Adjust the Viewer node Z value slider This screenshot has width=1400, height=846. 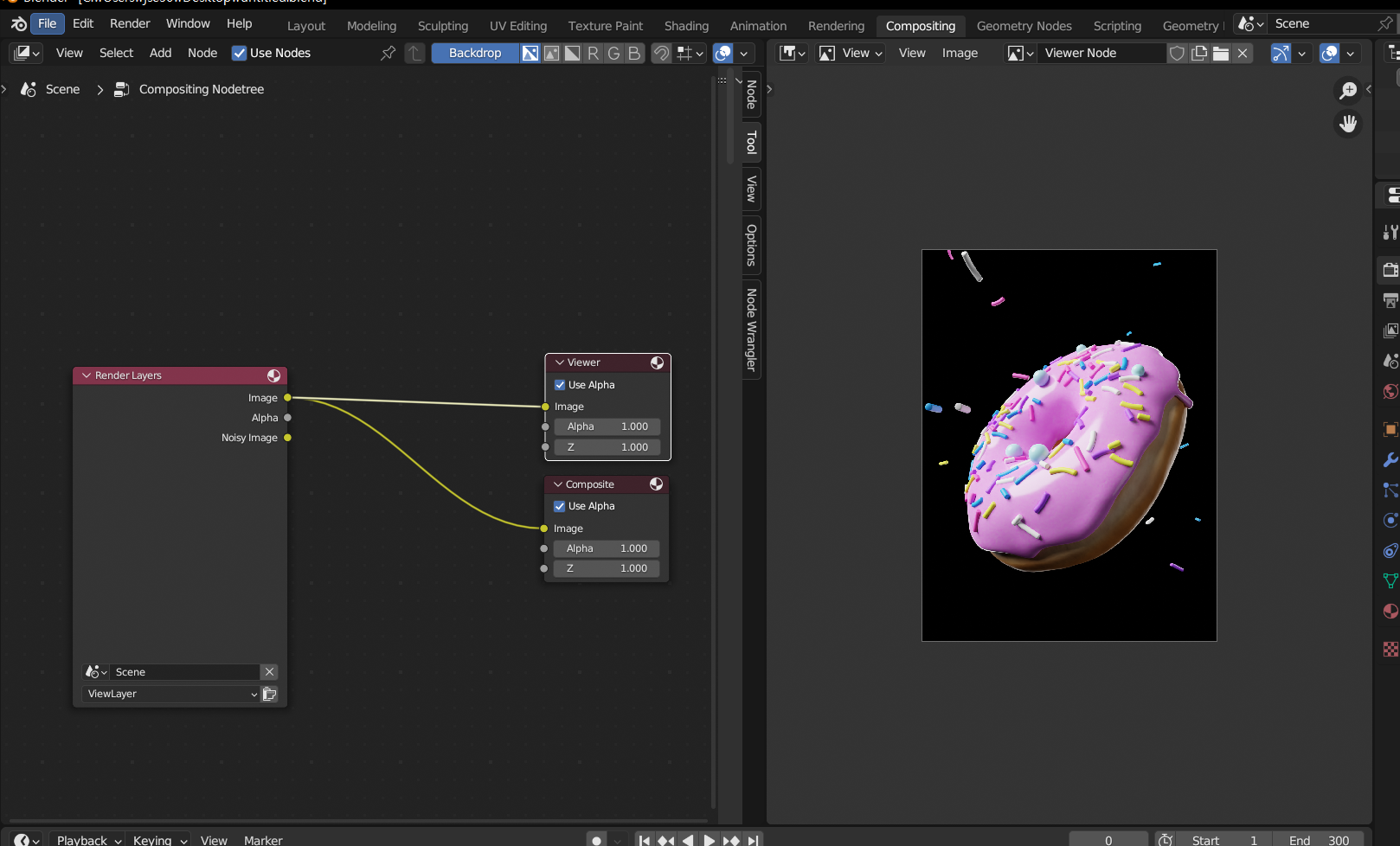(x=607, y=447)
